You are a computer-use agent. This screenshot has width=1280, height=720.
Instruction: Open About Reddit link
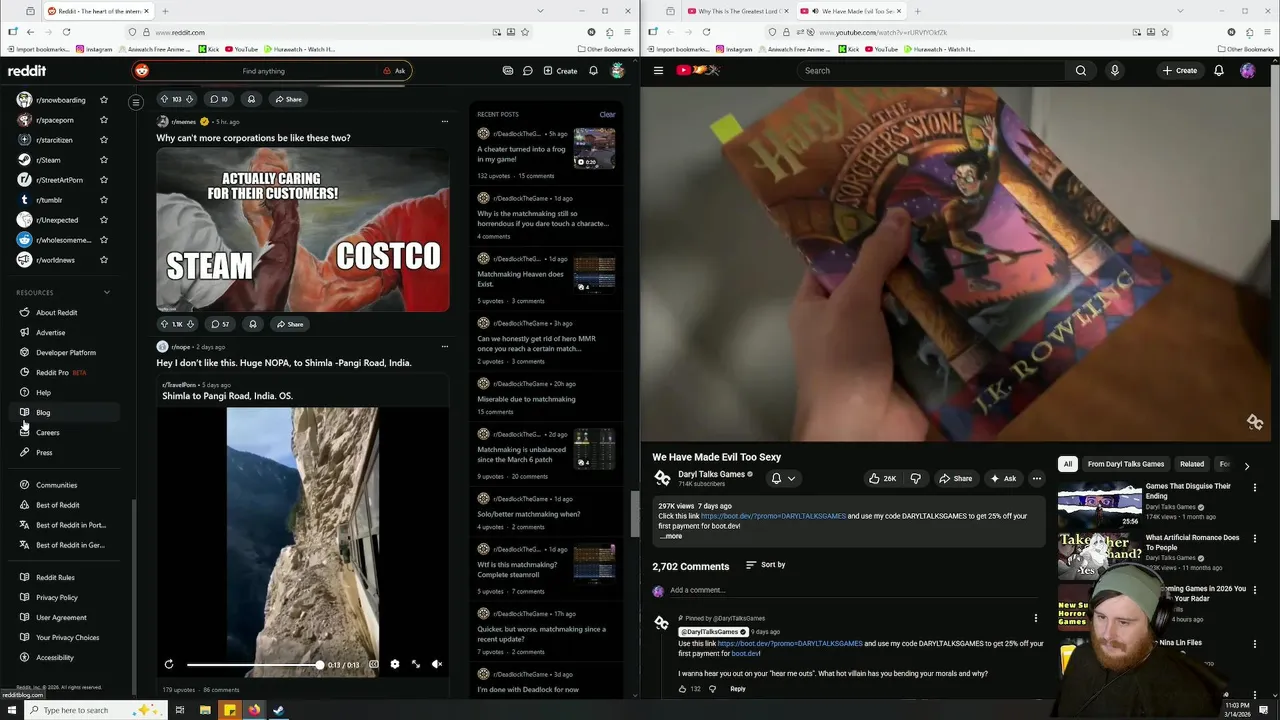(57, 313)
